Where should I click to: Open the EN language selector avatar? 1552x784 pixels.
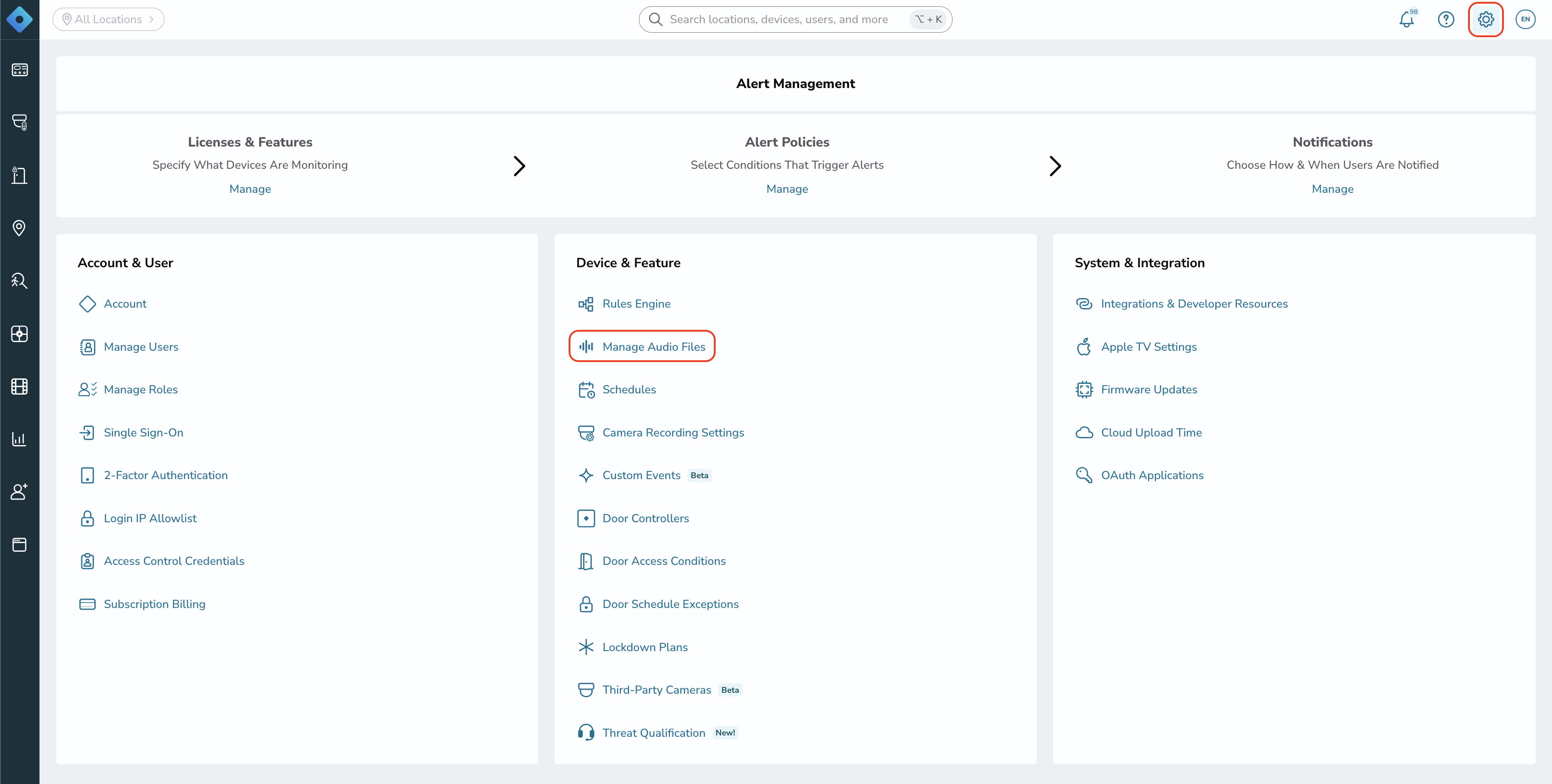(1526, 19)
